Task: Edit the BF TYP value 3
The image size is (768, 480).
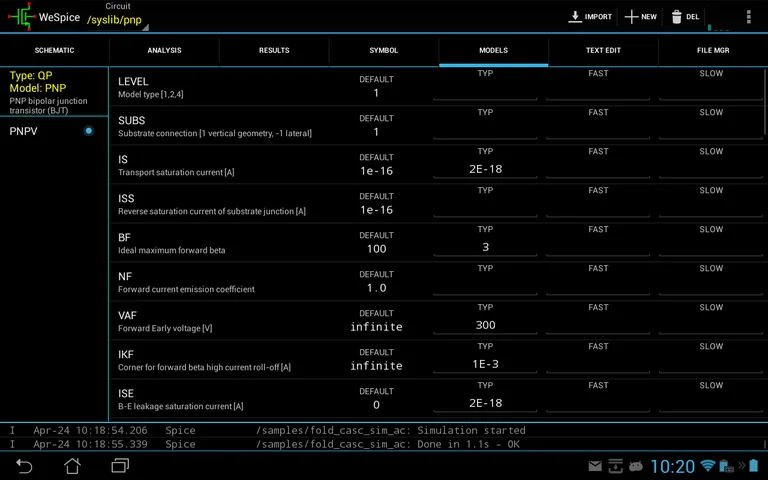Action: pos(485,246)
